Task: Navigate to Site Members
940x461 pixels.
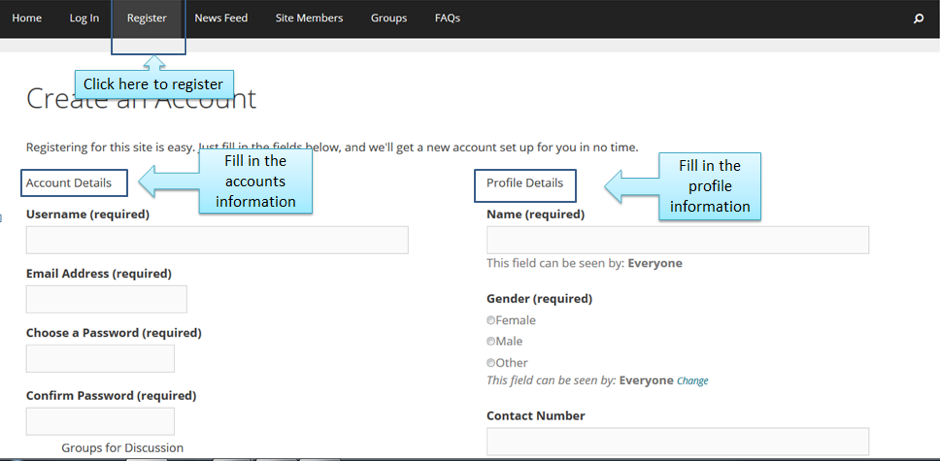Action: tap(309, 18)
